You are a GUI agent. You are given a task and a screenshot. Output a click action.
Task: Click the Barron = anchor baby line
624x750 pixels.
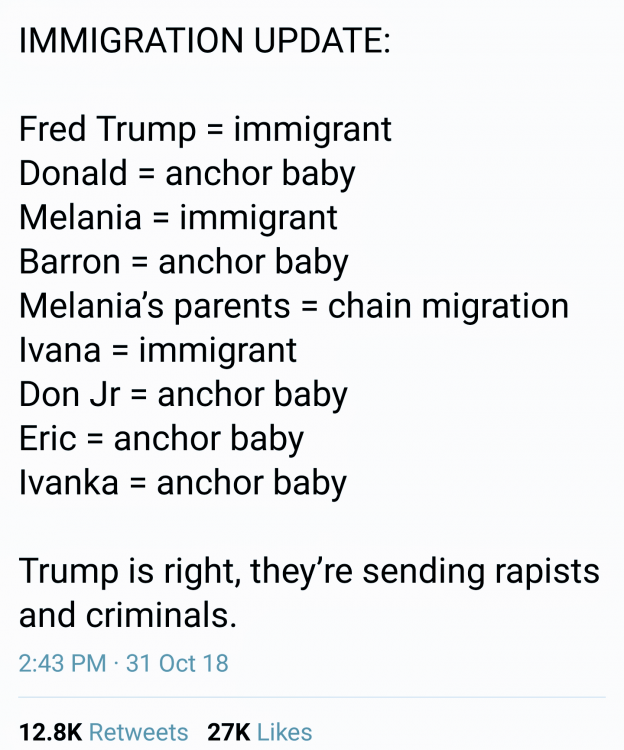click(x=184, y=263)
